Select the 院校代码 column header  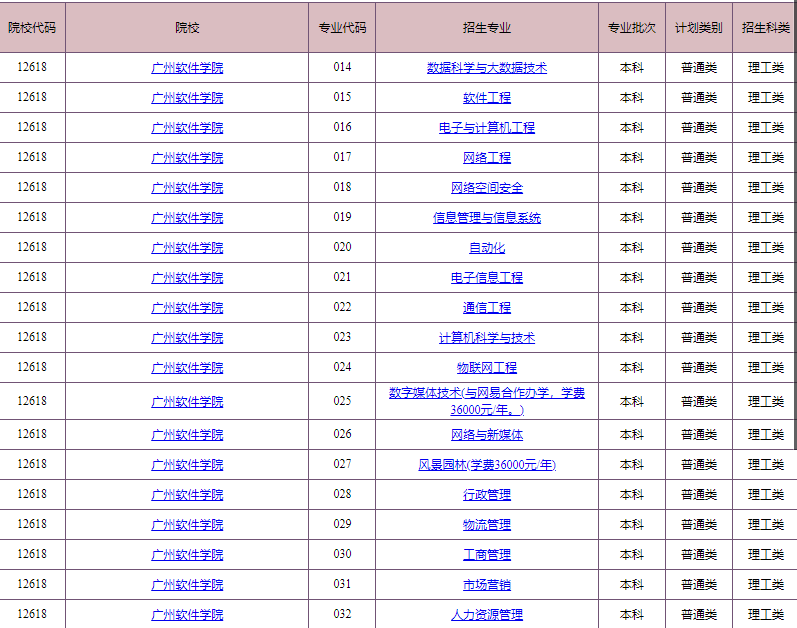pos(32,27)
